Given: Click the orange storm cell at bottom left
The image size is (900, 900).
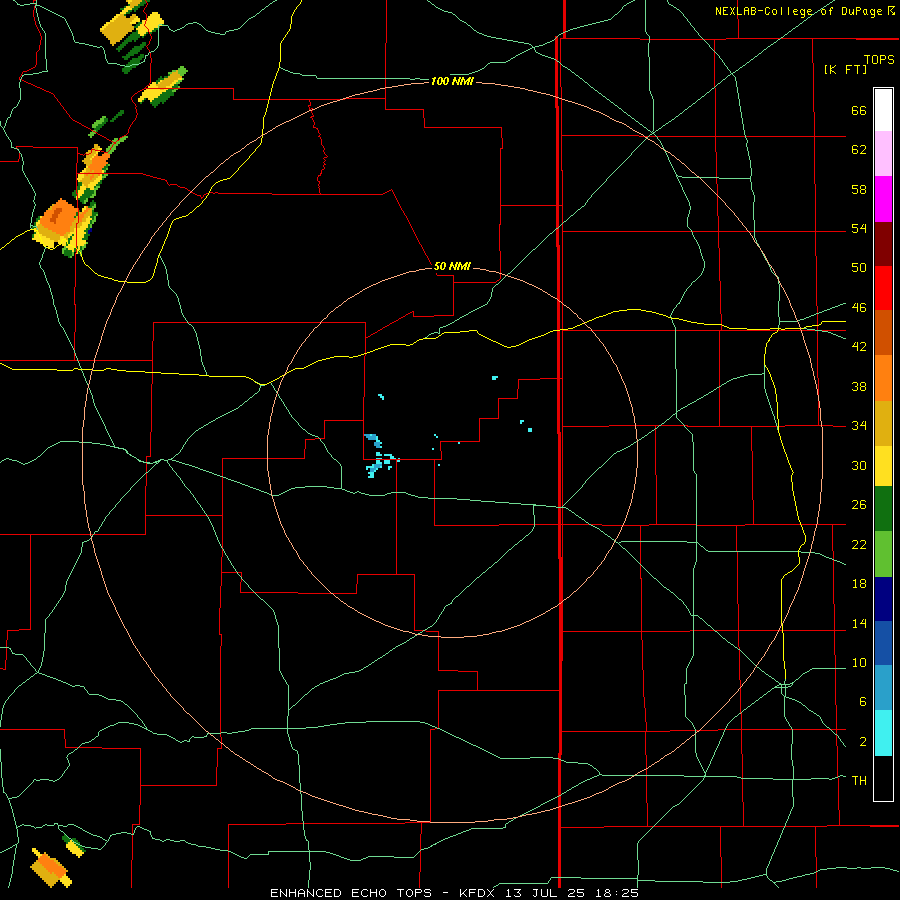Looking at the screenshot, I should 51,867.
